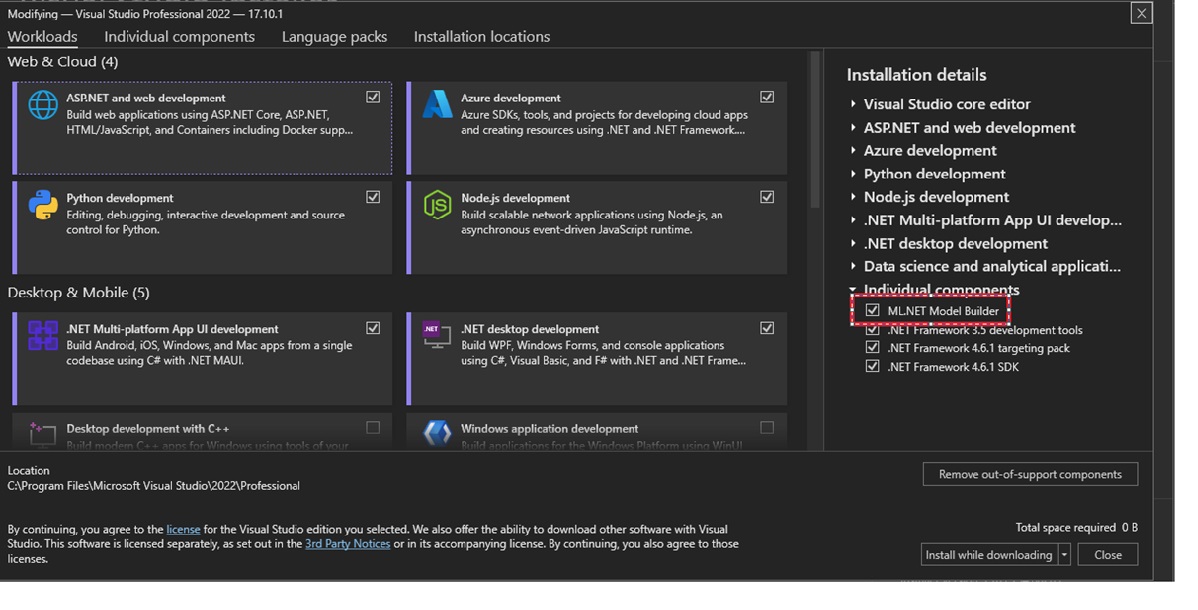Image resolution: width=1198 pixels, height=610 pixels.
Task: Click Remove out-of-support components button
Action: [x=1030, y=475]
